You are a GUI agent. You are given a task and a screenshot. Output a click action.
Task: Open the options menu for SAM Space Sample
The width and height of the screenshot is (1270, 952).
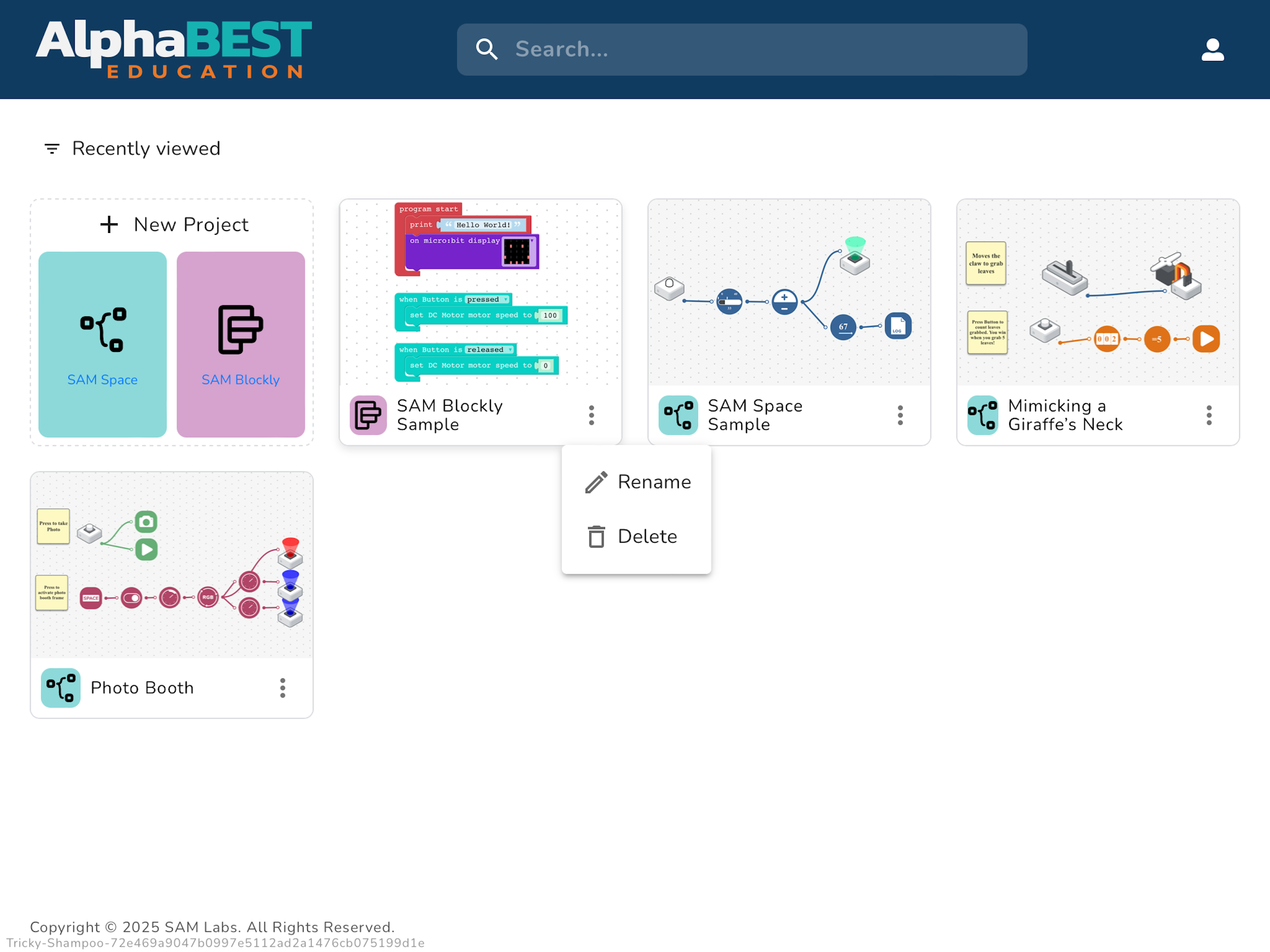tap(900, 415)
